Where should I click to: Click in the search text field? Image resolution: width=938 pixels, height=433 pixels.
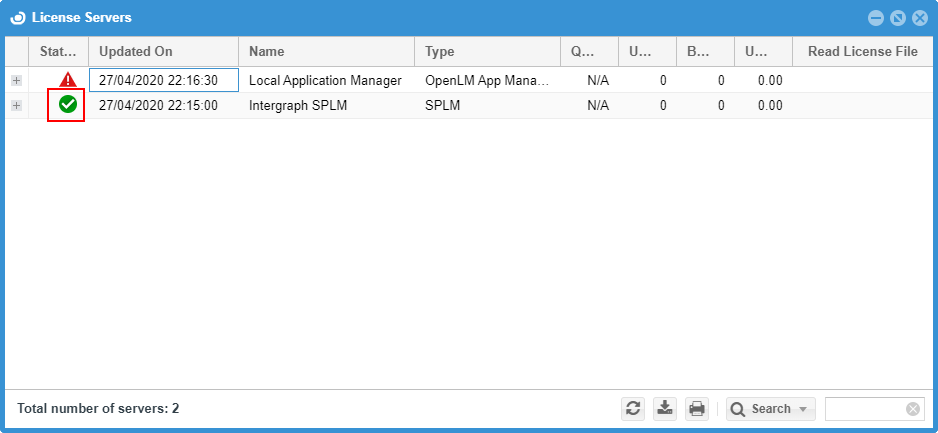tap(863, 409)
